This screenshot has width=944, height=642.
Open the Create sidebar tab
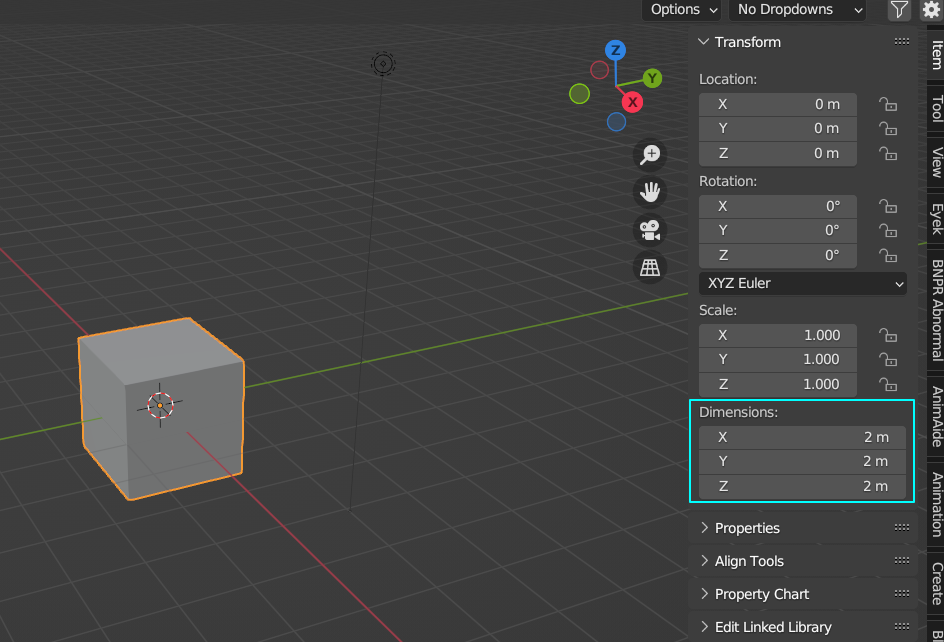(x=936, y=583)
